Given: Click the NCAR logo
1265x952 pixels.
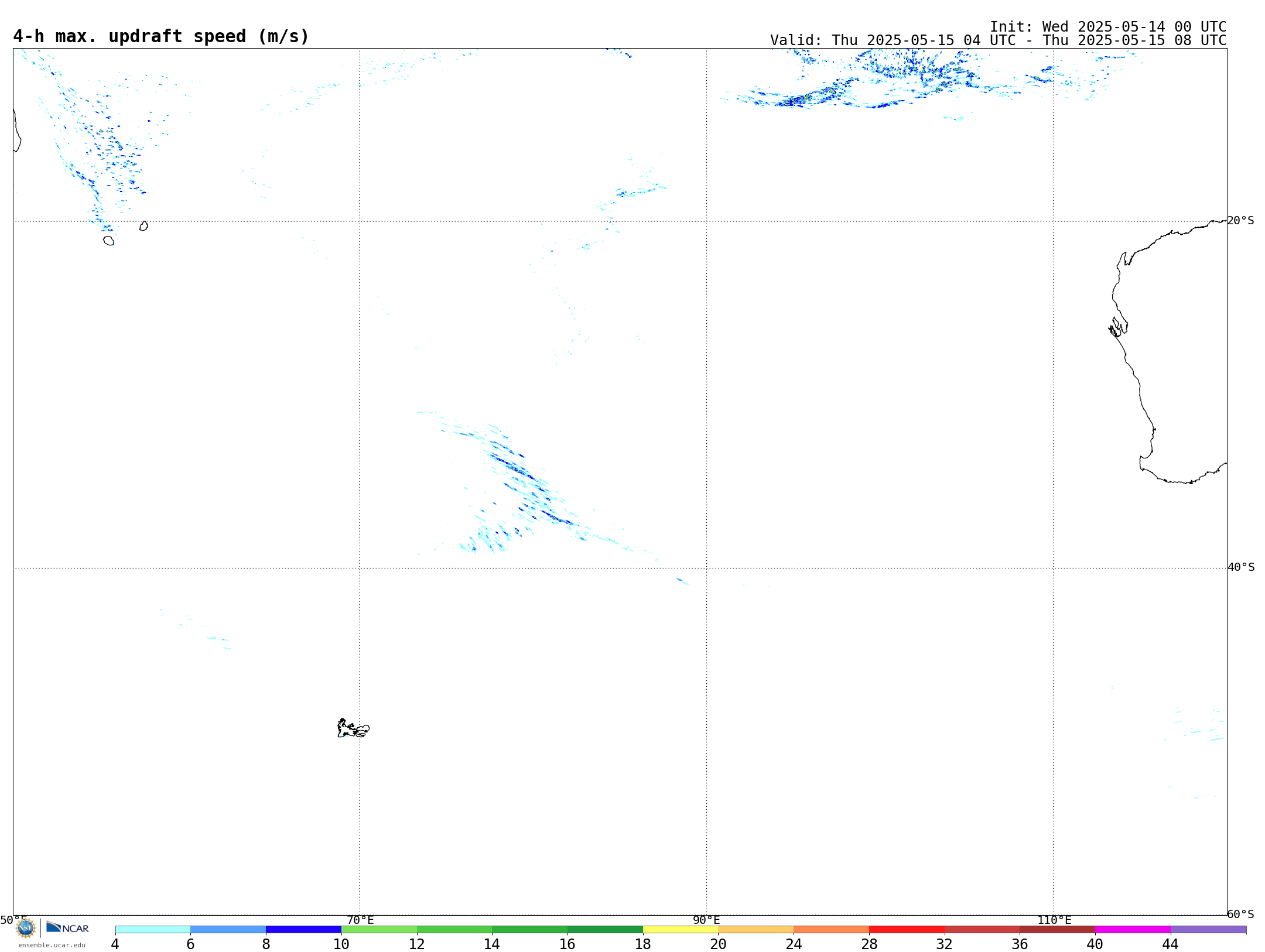Looking at the screenshot, I should click(x=67, y=927).
